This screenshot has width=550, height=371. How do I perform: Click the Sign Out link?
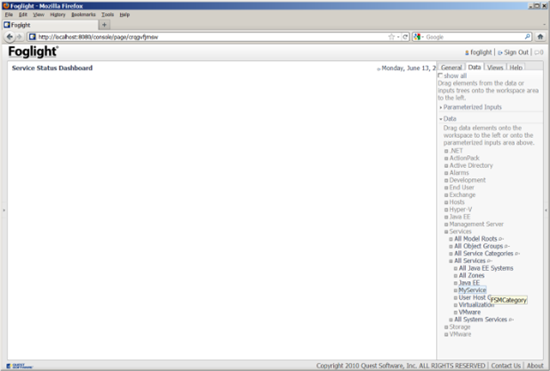[x=516, y=52]
